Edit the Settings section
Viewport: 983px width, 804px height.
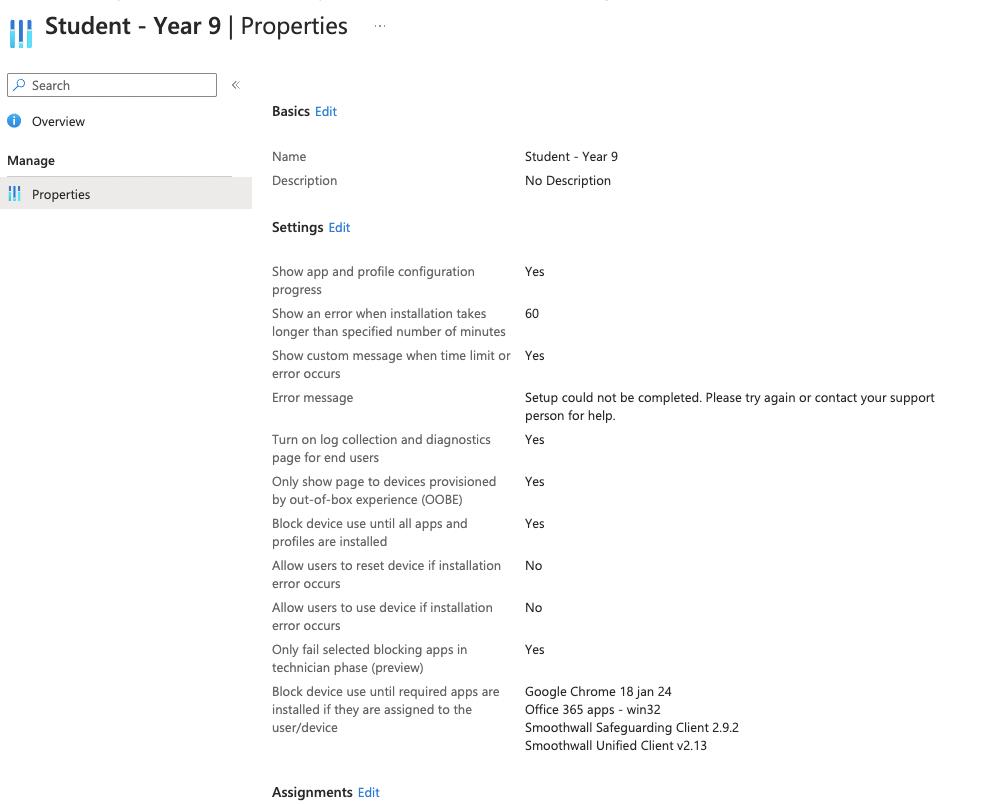[x=339, y=228]
